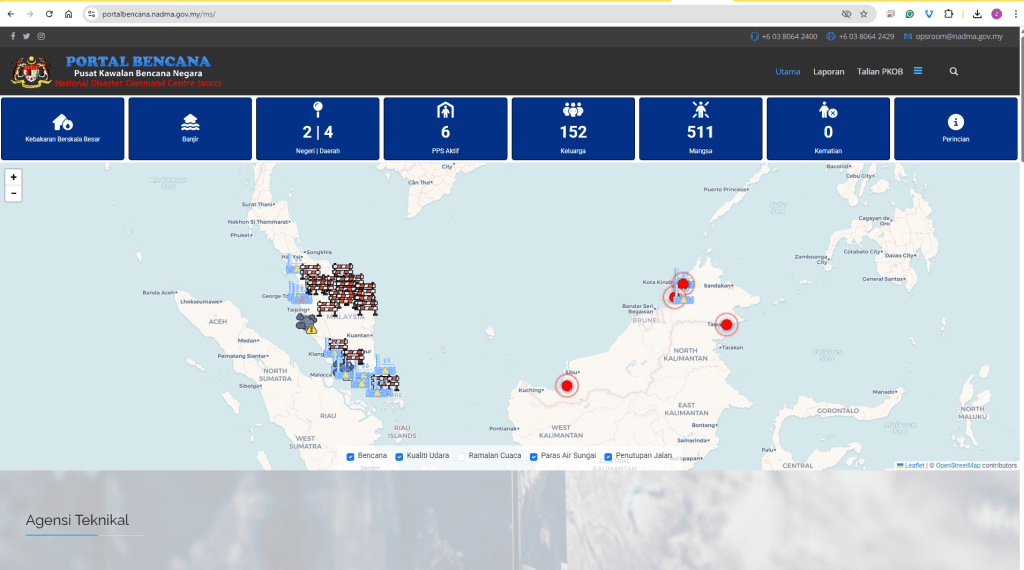Image resolution: width=1024 pixels, height=570 pixels.
Task: Click the PPS Aktif shelter tile
Action: click(445, 129)
